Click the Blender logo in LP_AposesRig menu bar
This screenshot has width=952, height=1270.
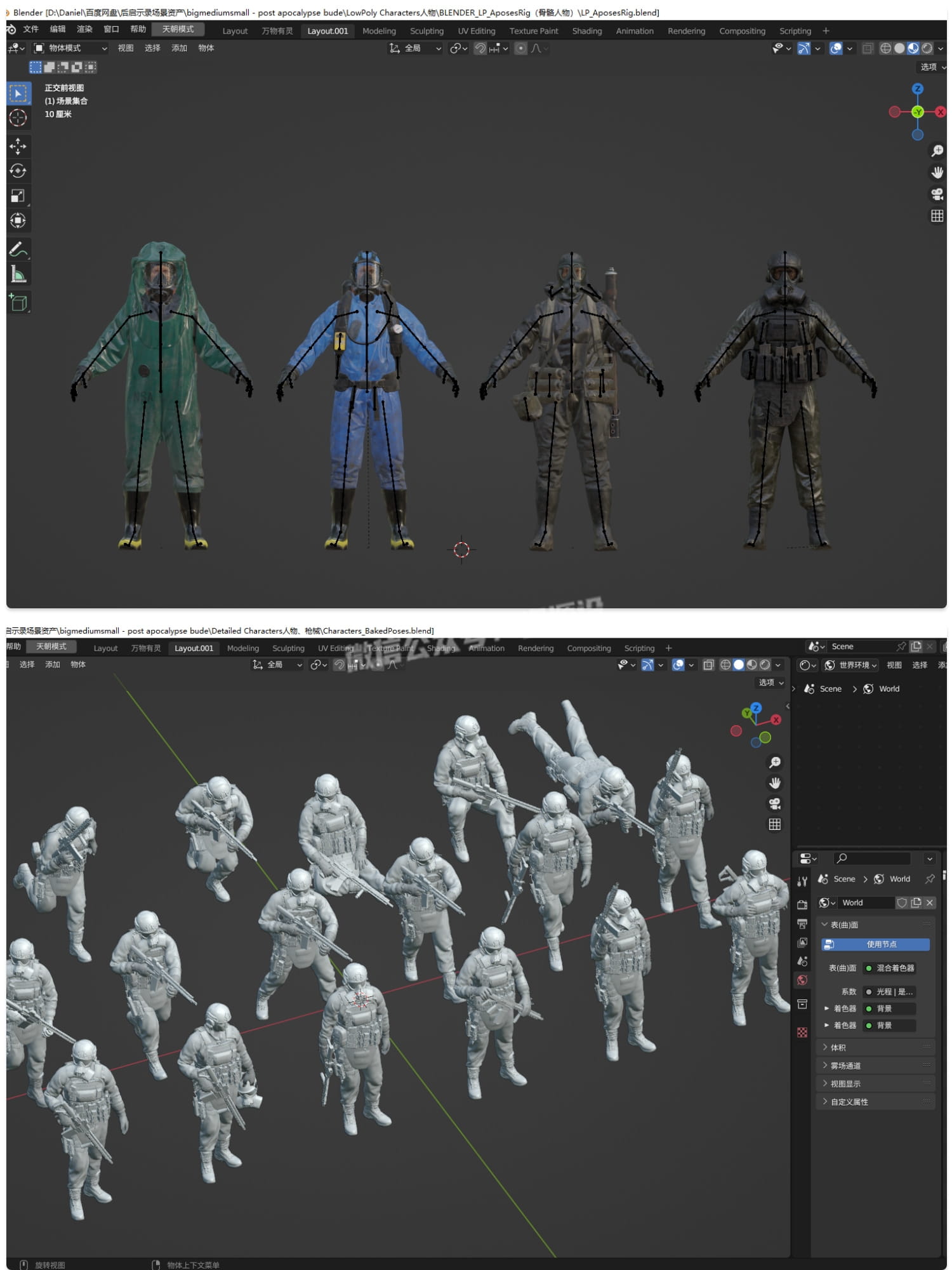[x=11, y=30]
